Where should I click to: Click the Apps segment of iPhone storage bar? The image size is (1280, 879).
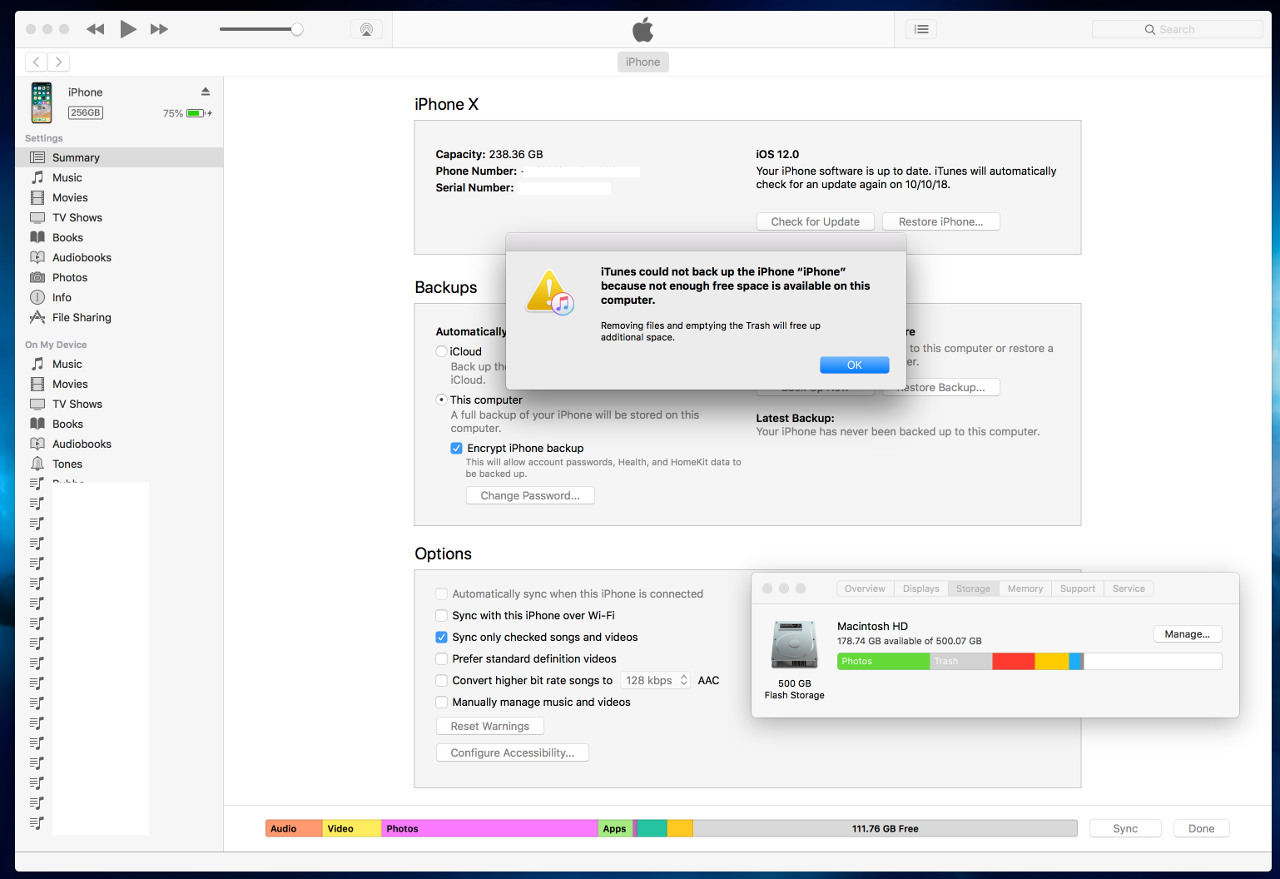[615, 828]
